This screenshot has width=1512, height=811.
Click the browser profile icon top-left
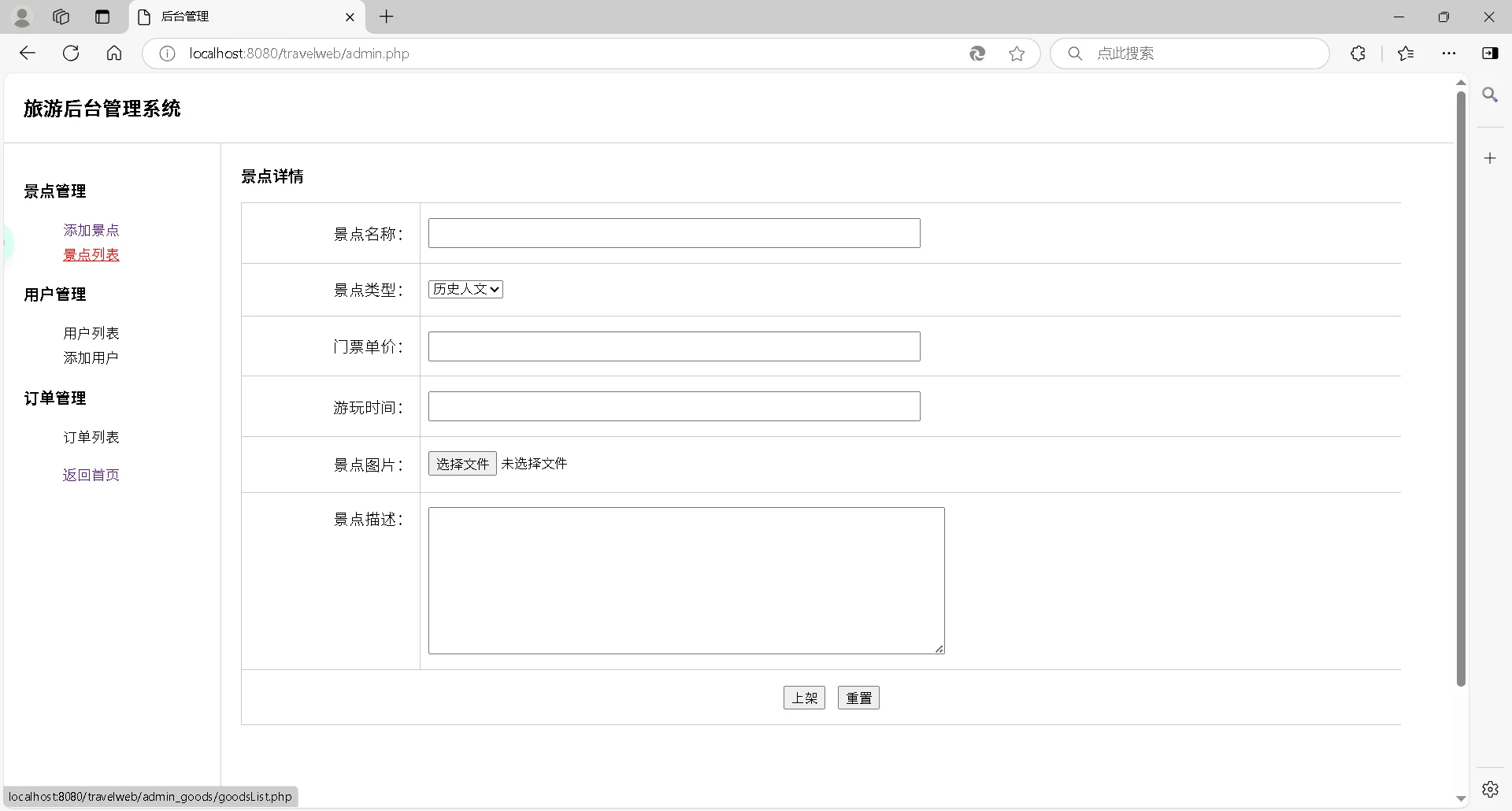point(22,17)
